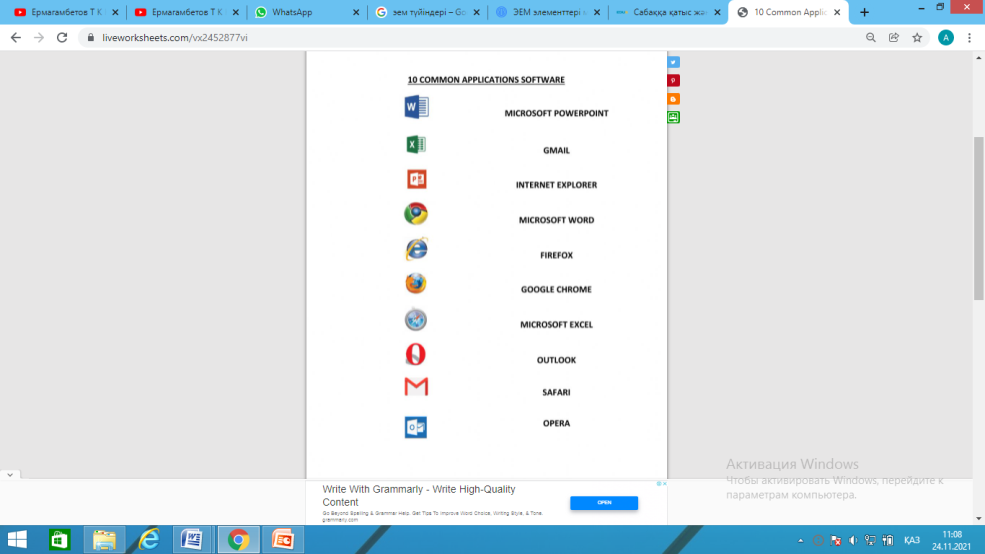The image size is (985, 554).
Task: Click the page vertical scrollbar thumb
Action: pos(979,218)
